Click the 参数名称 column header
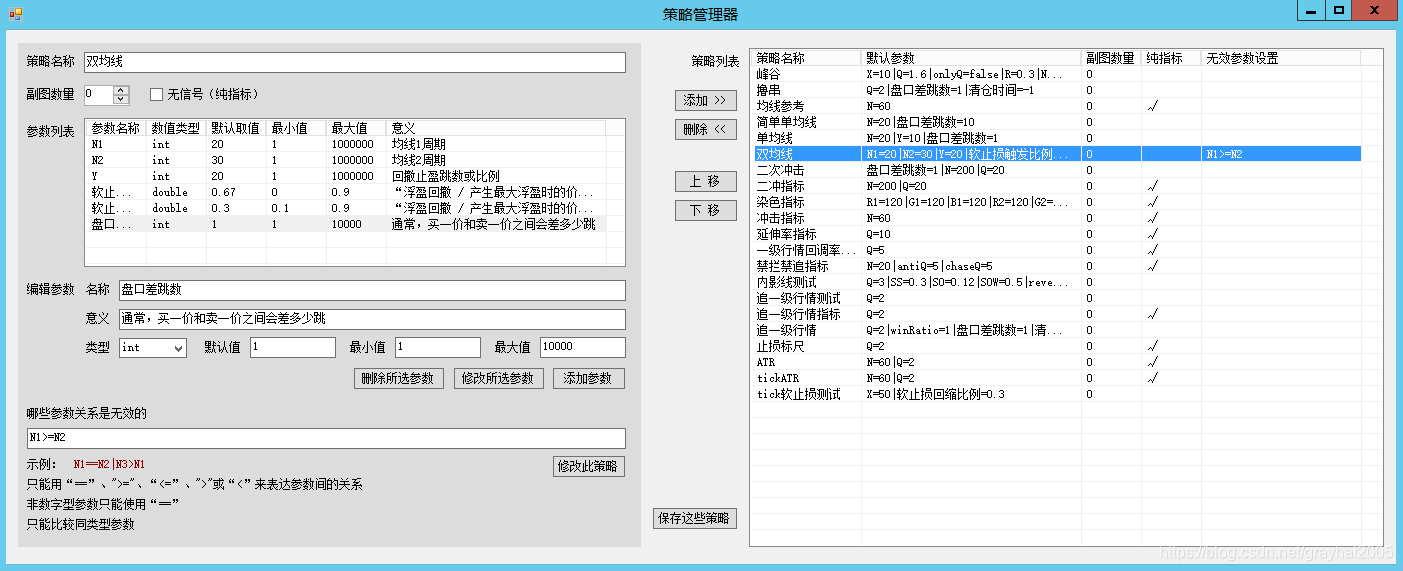Image resolution: width=1403 pixels, height=571 pixels. [117, 128]
